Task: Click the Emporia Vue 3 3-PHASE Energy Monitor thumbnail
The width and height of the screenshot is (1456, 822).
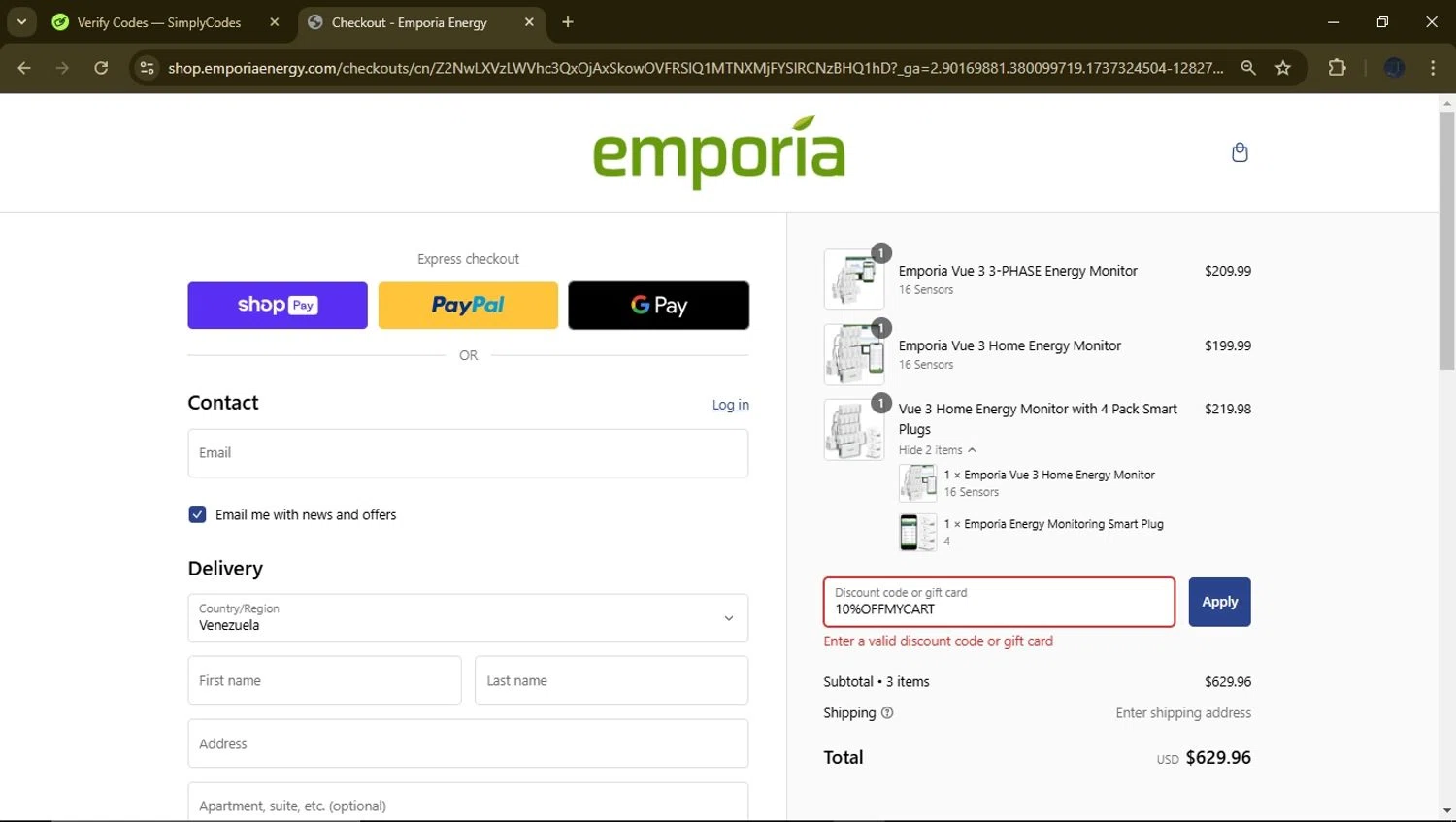Action: (x=854, y=279)
